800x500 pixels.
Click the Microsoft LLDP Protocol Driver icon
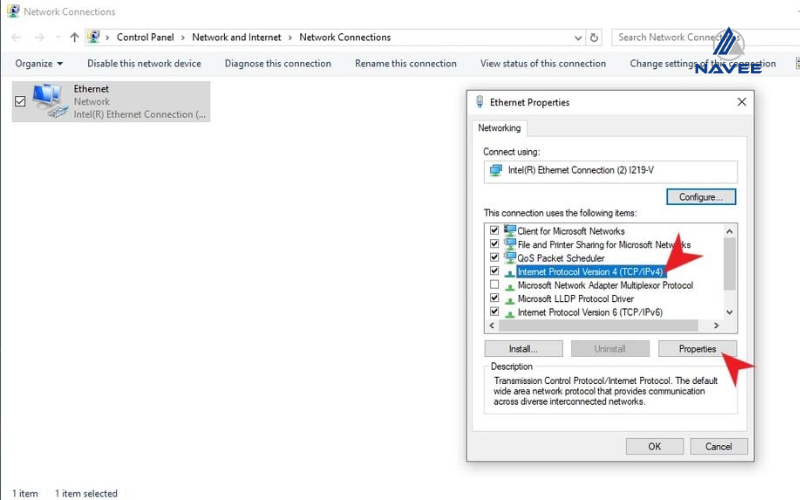(x=510, y=299)
